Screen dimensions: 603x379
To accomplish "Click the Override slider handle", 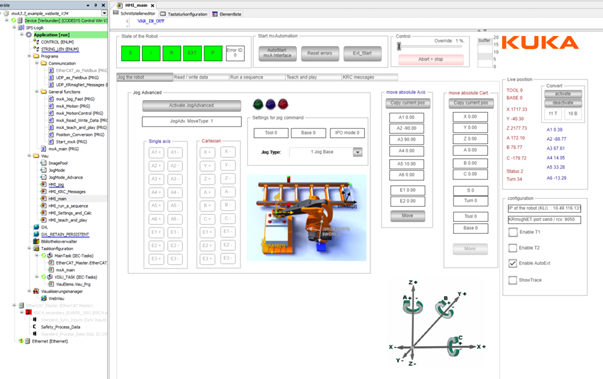I will coord(399,46).
